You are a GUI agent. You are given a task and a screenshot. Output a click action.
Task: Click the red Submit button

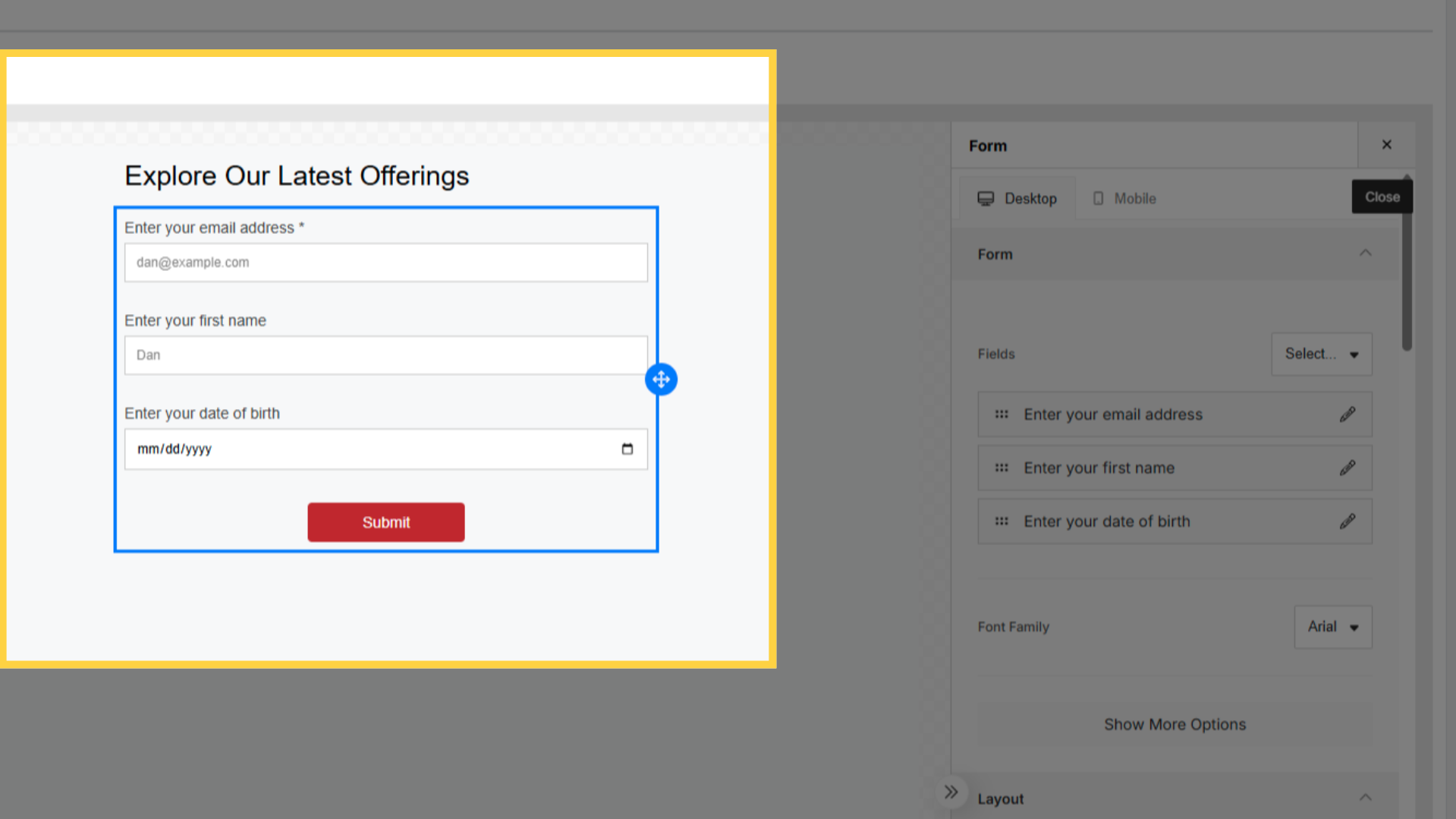385,522
